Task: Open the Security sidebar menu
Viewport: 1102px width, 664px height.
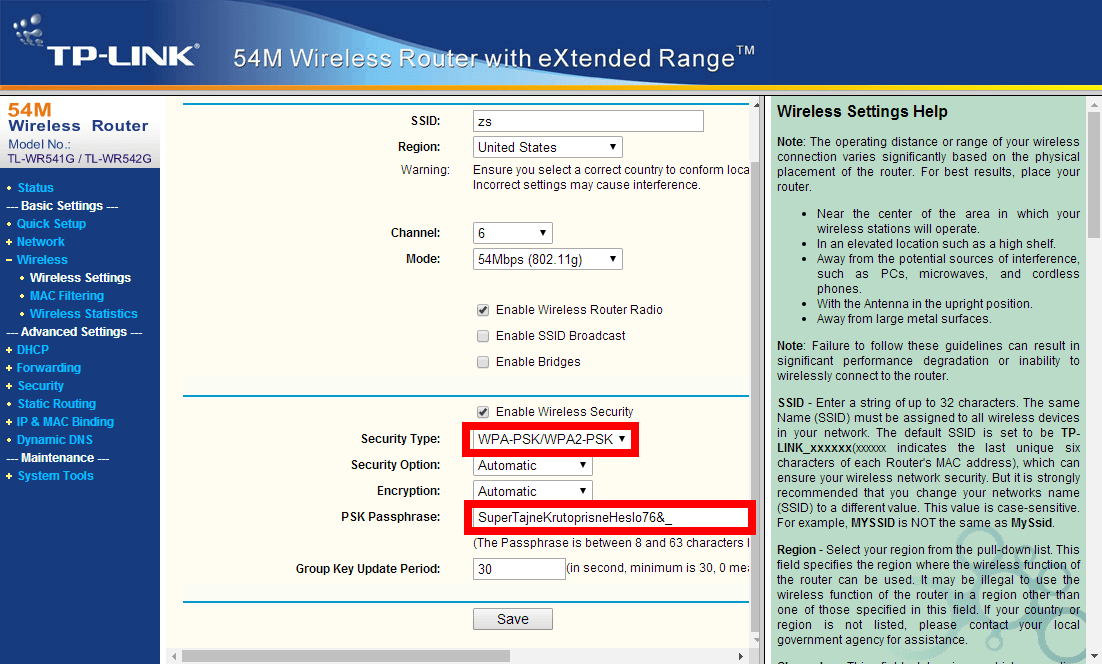Action: 41,386
